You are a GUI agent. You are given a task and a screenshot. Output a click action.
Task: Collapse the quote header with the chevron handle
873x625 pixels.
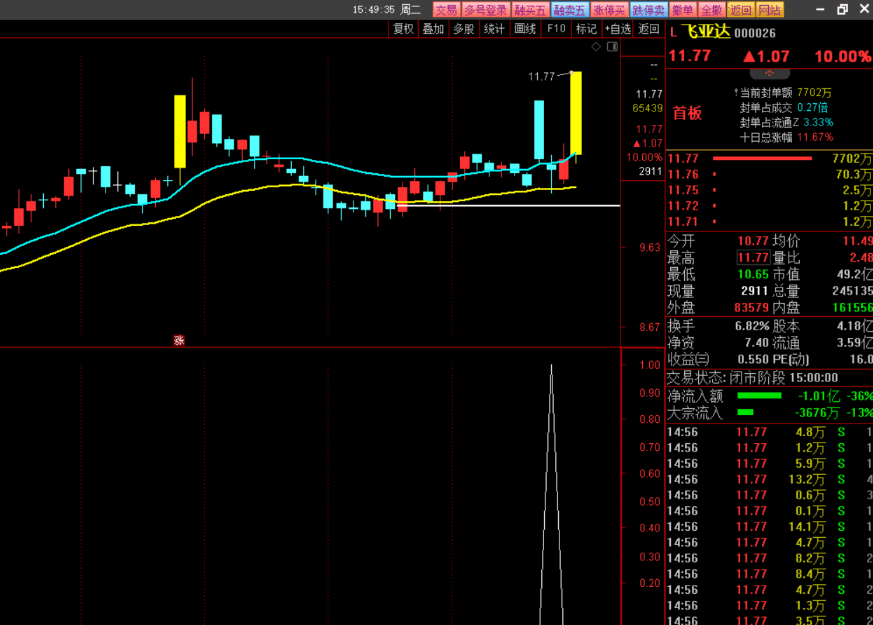click(769, 73)
